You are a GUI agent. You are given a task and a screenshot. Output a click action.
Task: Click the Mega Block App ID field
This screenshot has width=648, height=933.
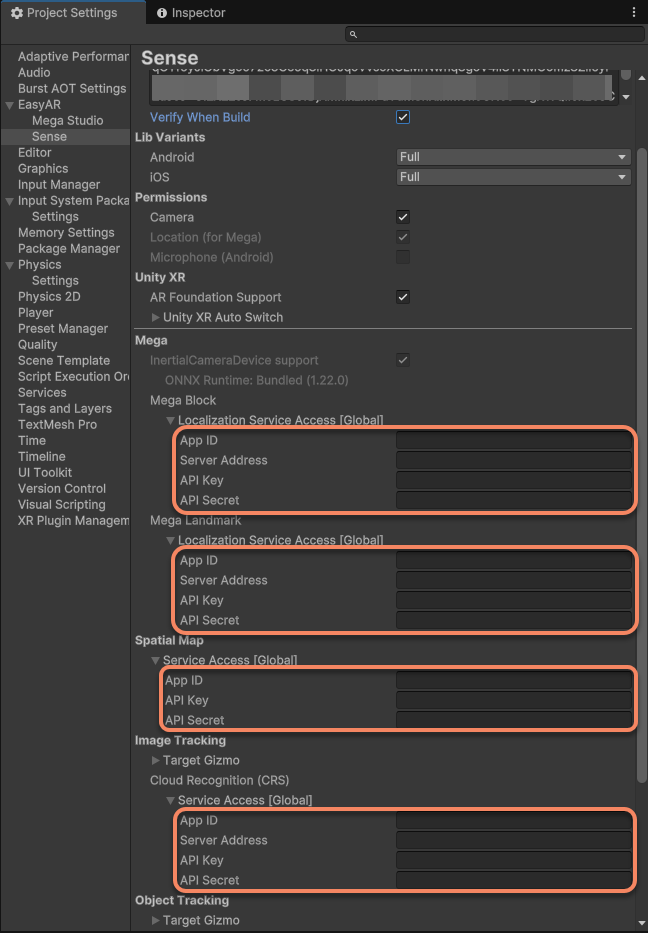point(513,440)
